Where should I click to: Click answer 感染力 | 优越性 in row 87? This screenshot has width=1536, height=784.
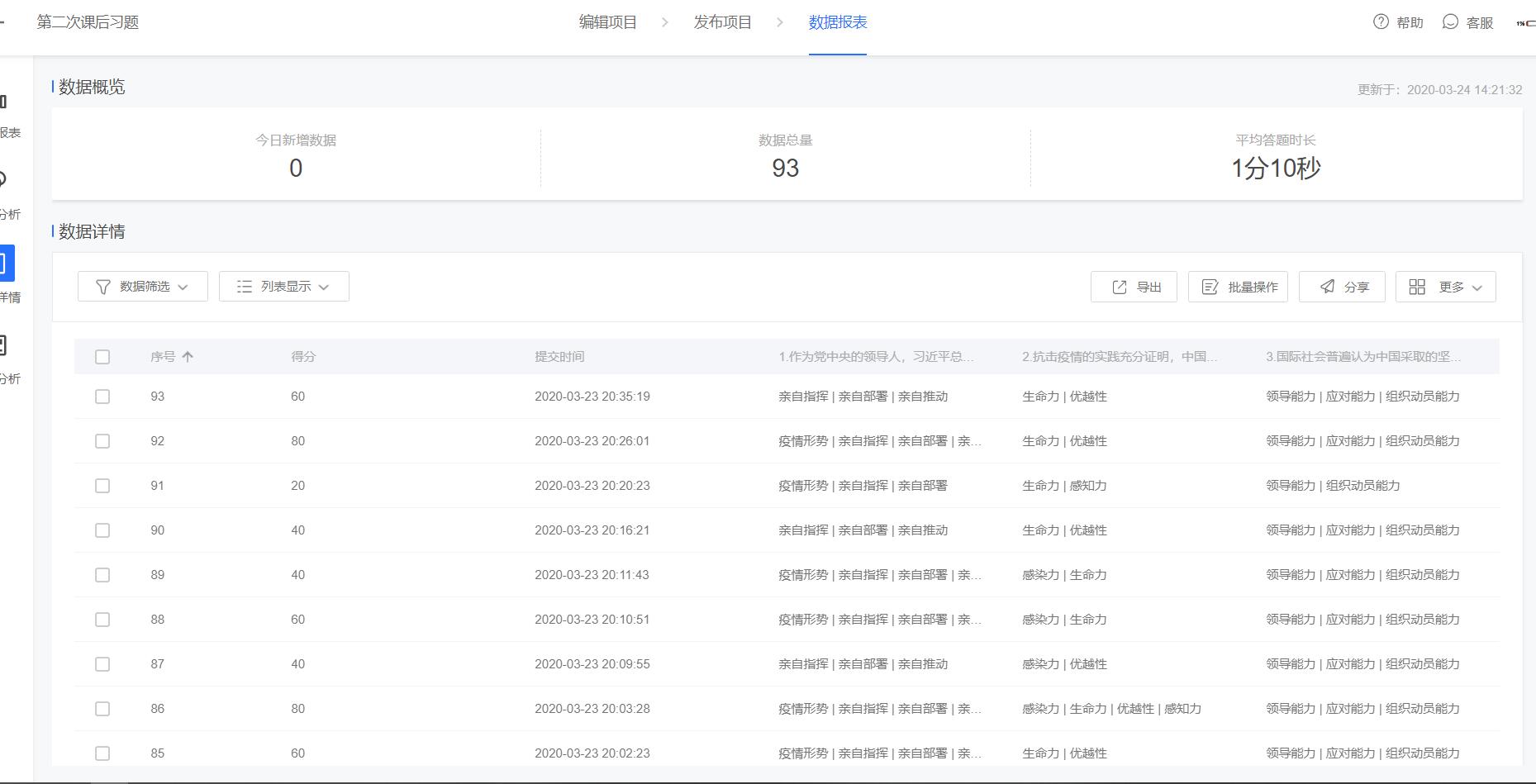coord(1064,664)
